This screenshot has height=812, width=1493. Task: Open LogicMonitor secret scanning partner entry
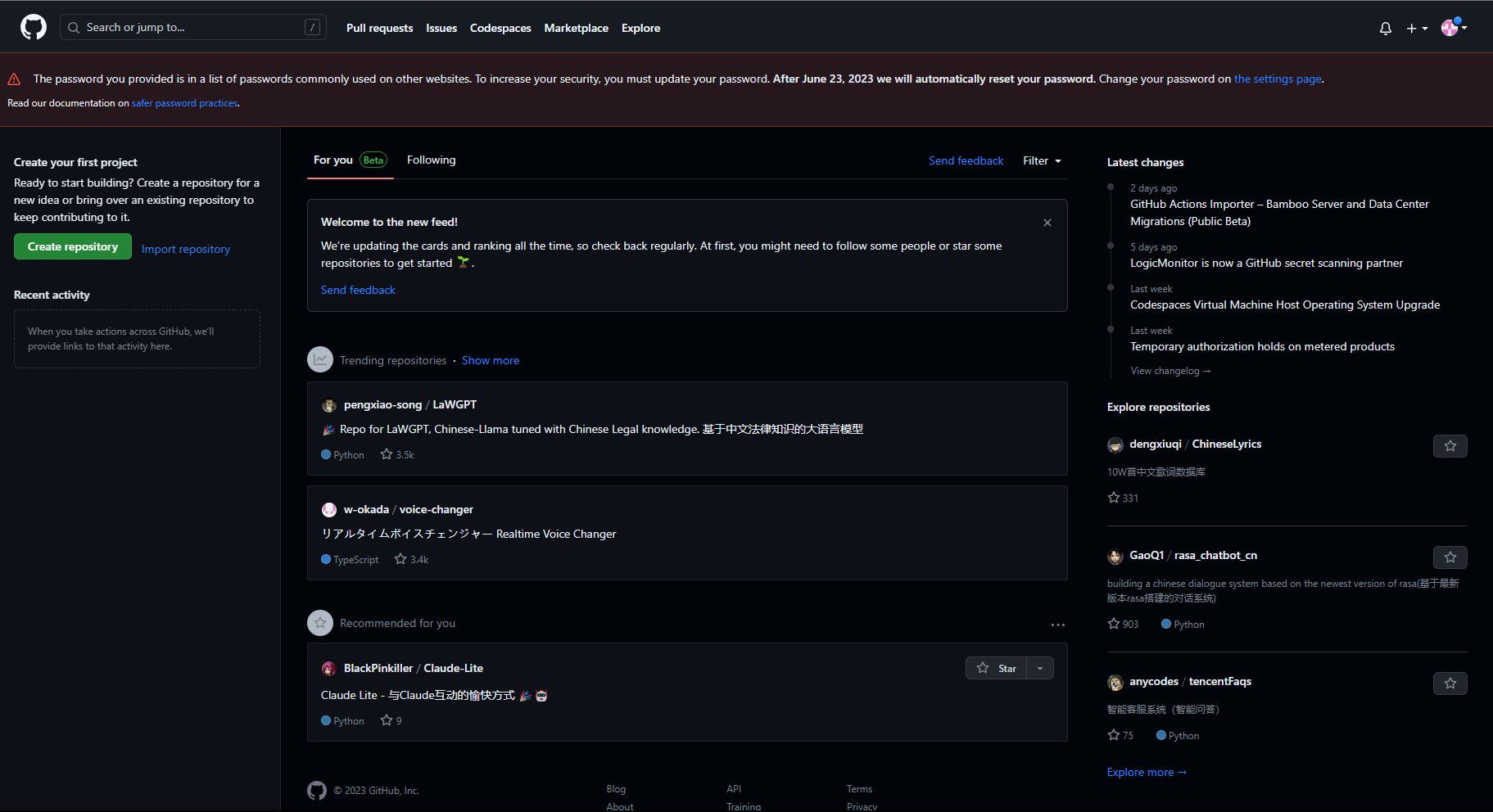pos(1266,263)
